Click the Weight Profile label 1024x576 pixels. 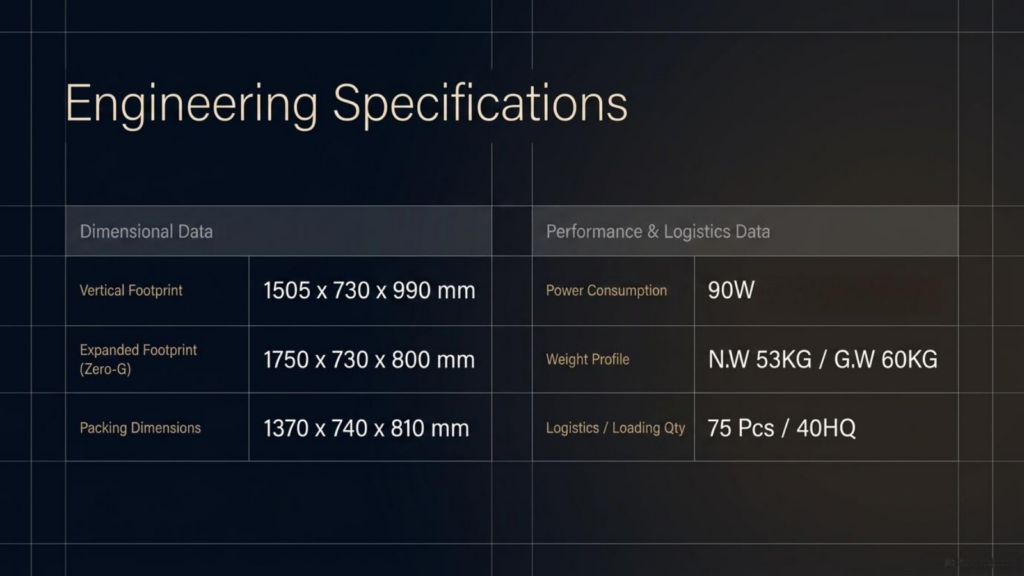coord(587,359)
